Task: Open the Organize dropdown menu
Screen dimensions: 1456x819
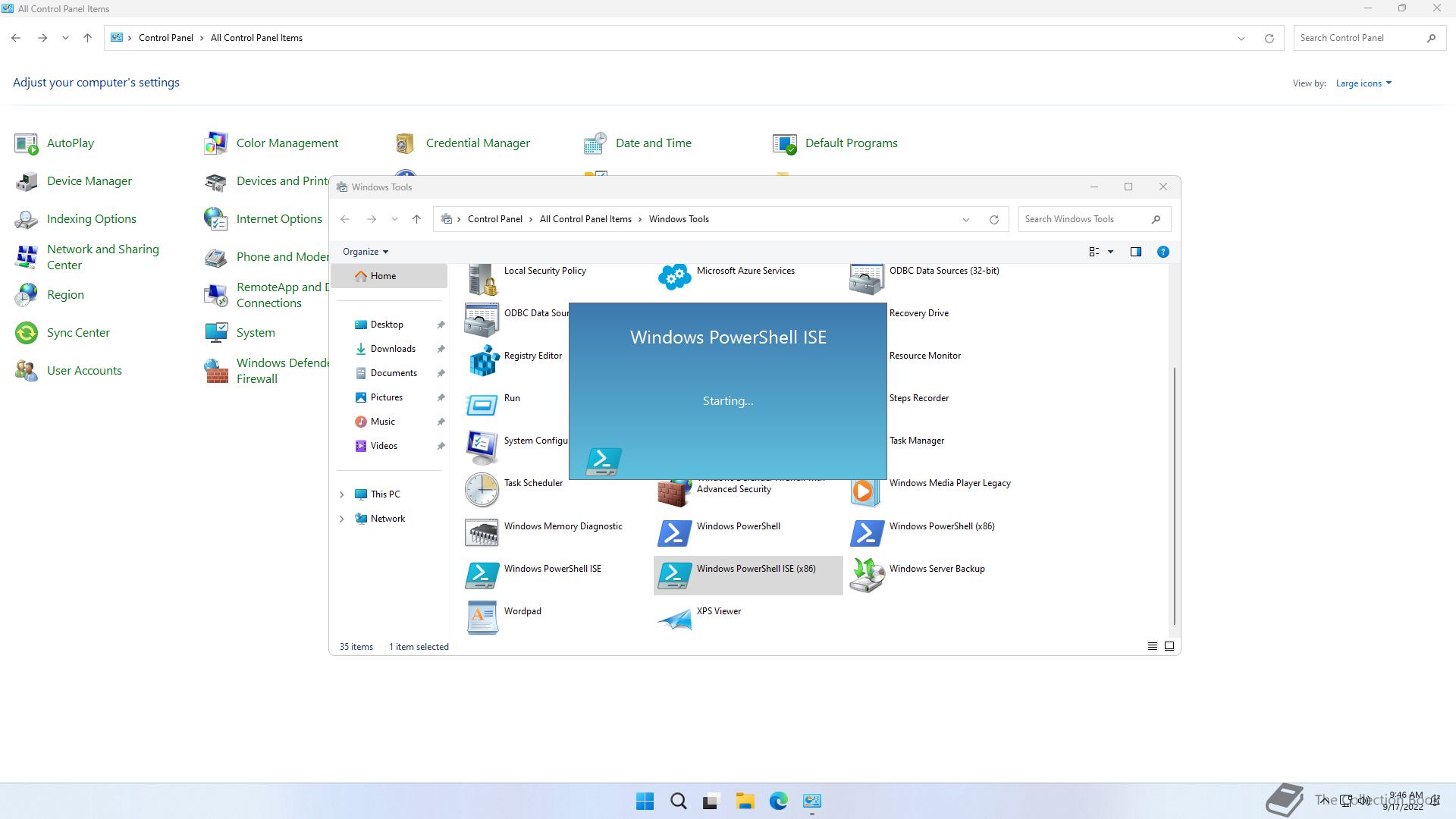Action: pyautogui.click(x=365, y=252)
